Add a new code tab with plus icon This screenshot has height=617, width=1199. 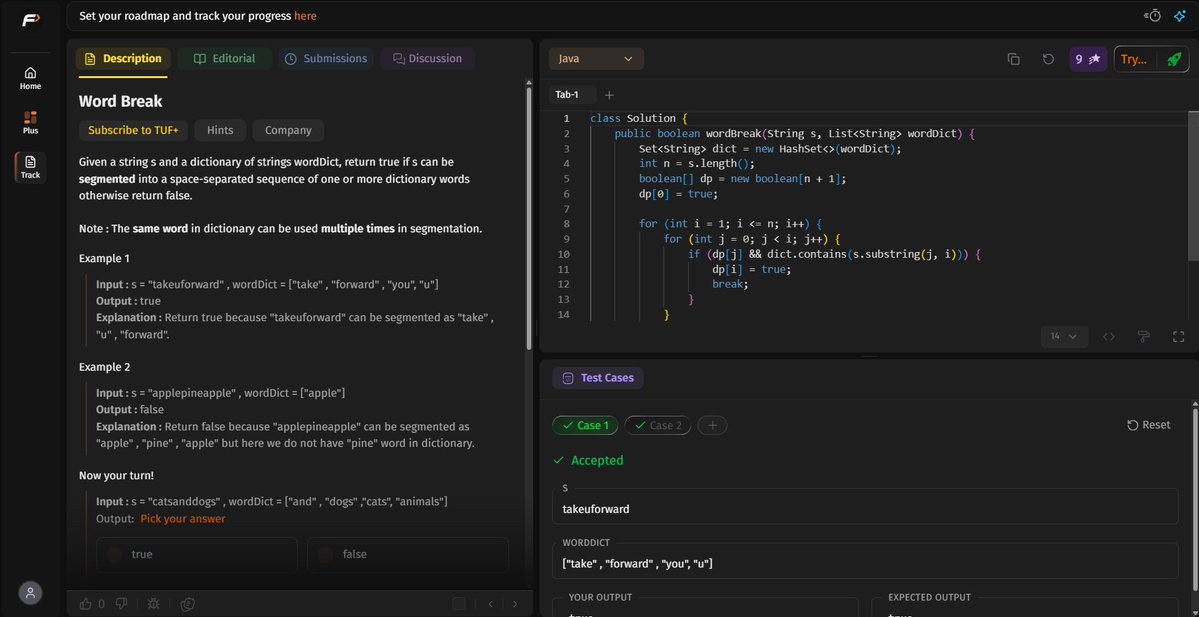coord(609,95)
